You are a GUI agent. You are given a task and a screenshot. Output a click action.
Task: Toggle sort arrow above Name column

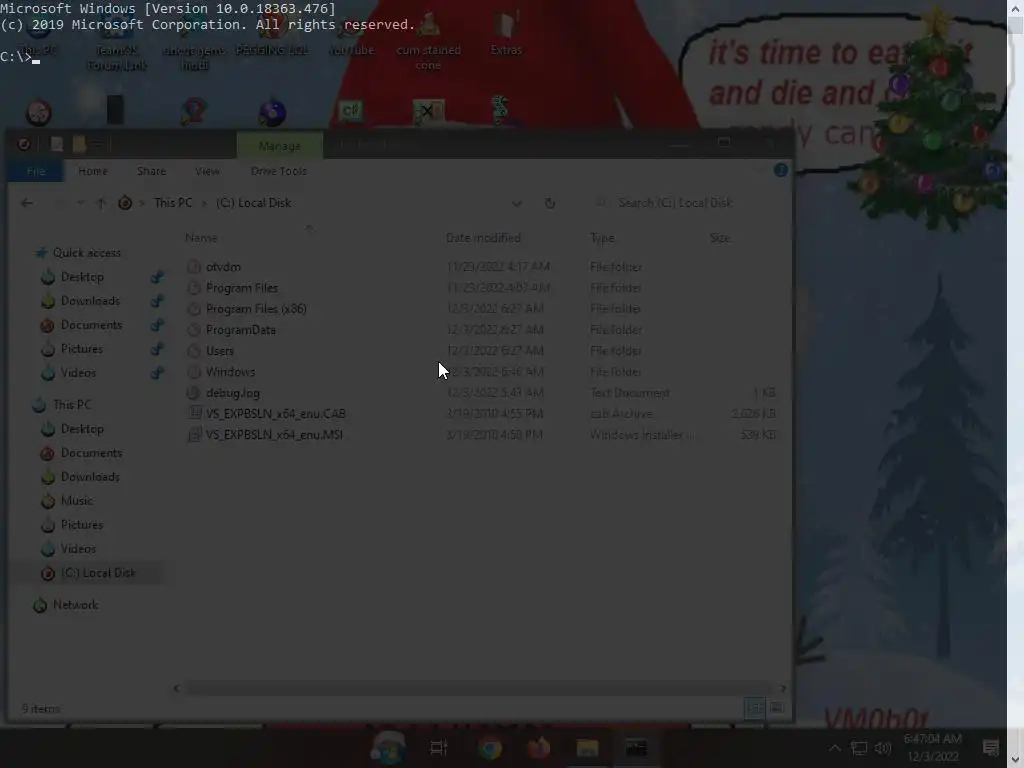(x=309, y=227)
